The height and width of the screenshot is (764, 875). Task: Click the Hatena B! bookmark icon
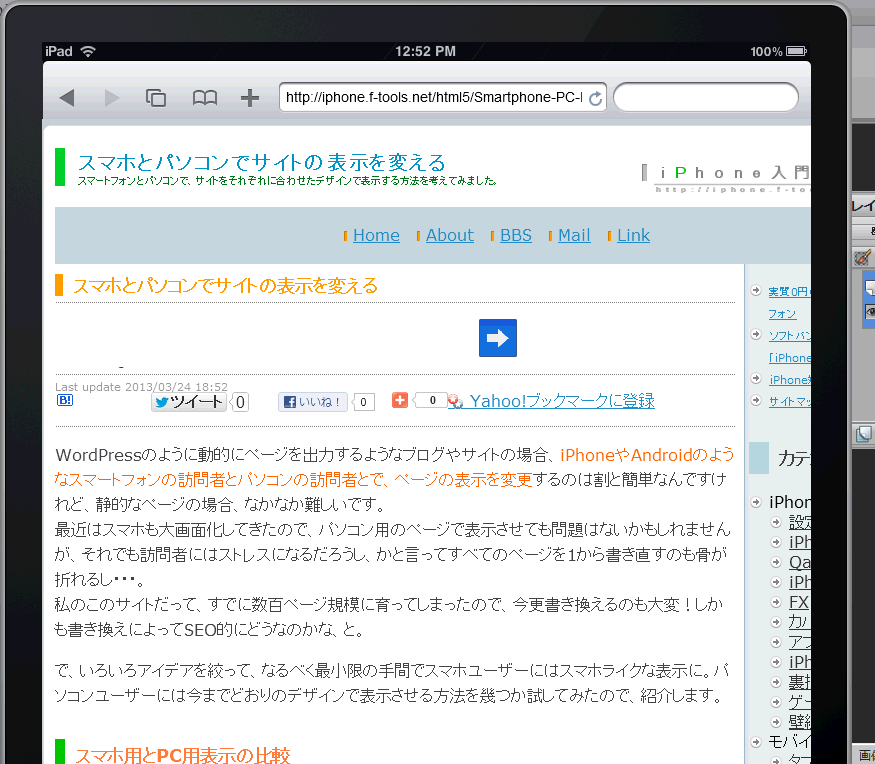pyautogui.click(x=65, y=400)
